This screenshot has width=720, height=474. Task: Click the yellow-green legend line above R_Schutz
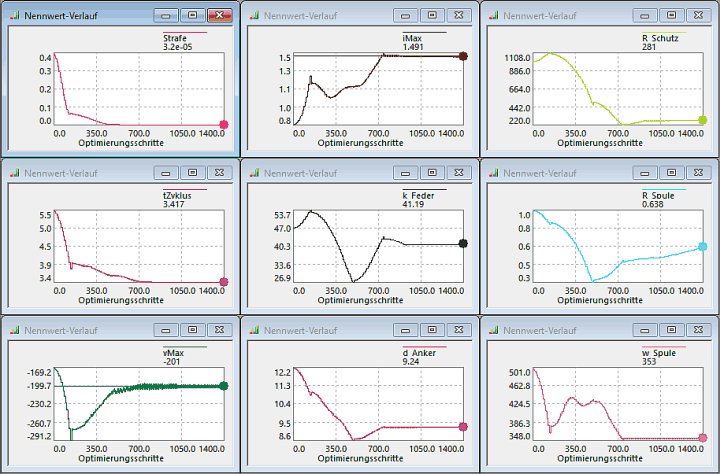click(x=664, y=33)
